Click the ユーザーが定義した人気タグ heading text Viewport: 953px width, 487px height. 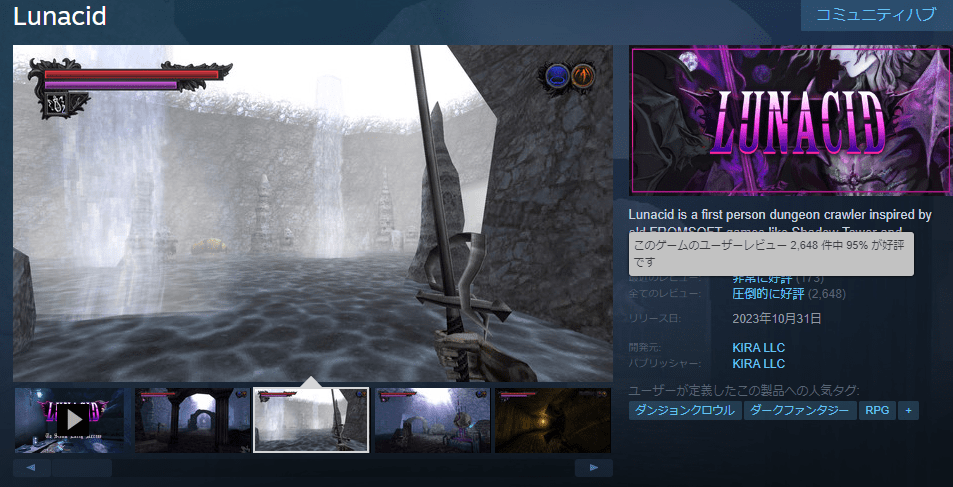click(x=745, y=390)
